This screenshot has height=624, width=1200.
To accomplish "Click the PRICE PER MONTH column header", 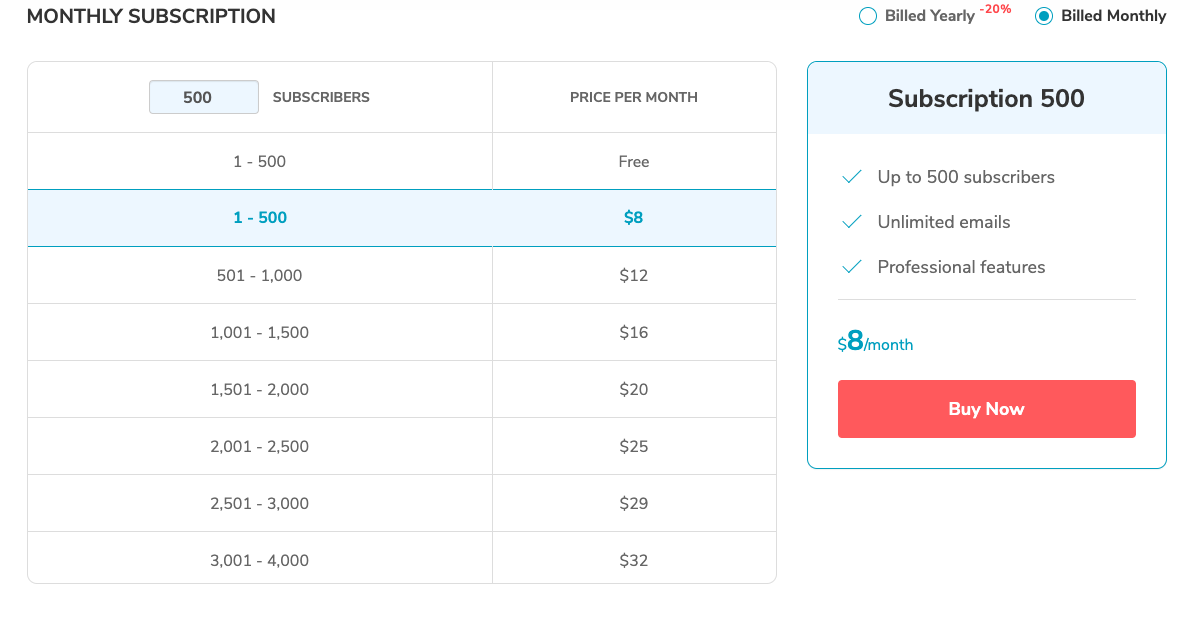I will (x=634, y=97).
